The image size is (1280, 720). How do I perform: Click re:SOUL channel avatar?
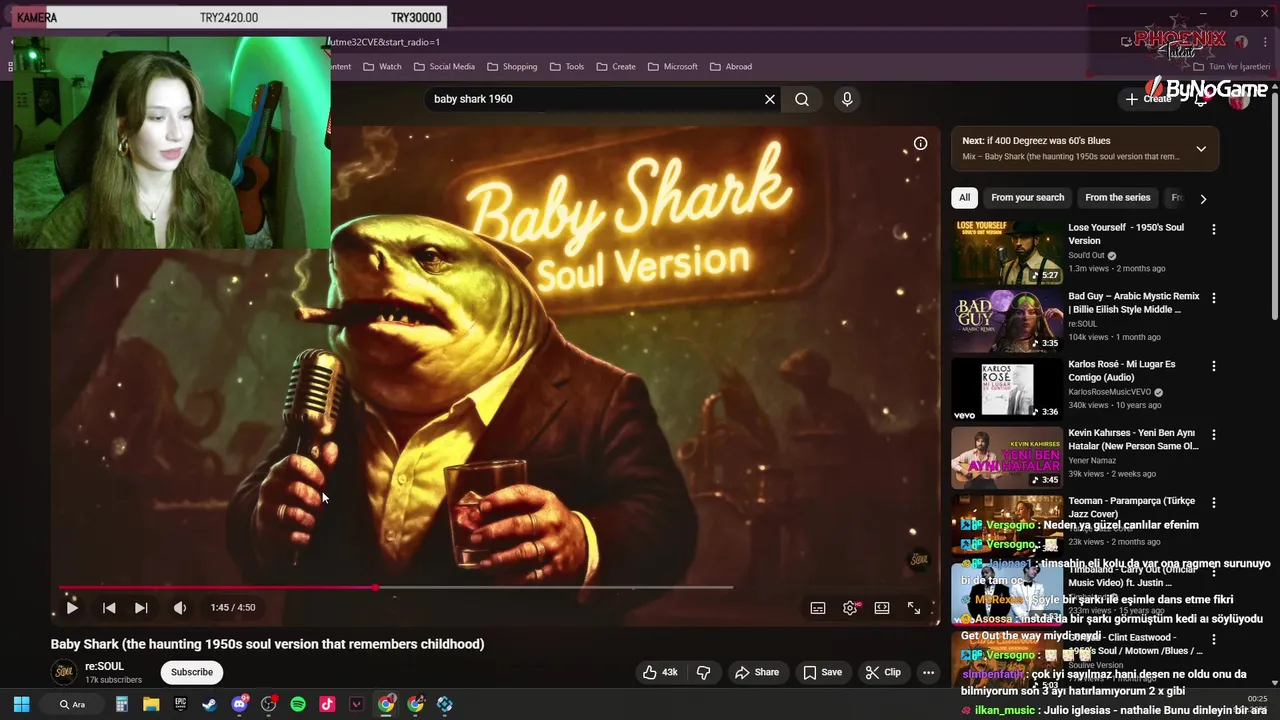pos(64,672)
